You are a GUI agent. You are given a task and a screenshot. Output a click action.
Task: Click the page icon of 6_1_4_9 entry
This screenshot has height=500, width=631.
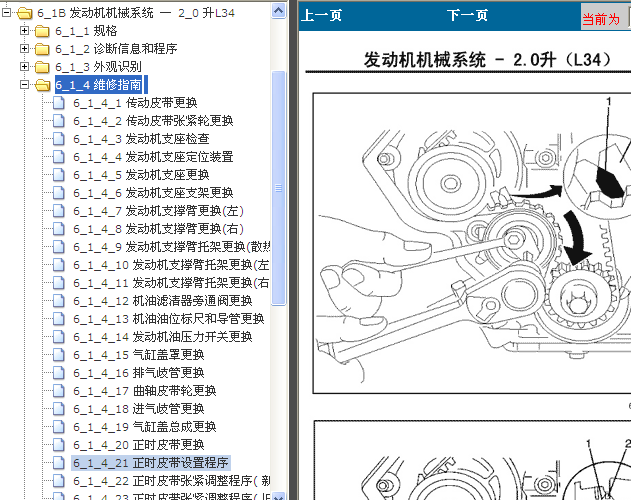(x=59, y=247)
